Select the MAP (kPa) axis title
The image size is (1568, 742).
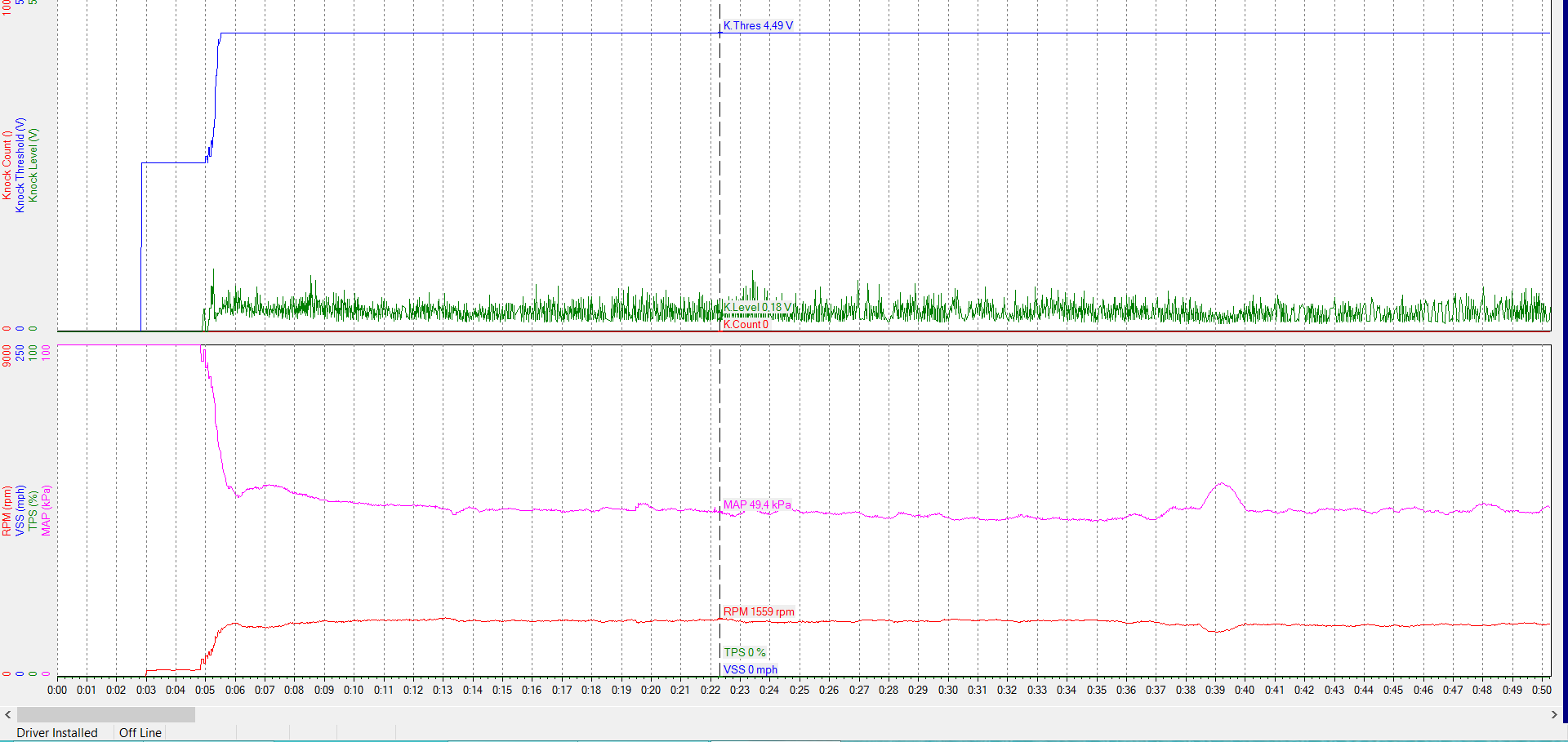(46, 510)
